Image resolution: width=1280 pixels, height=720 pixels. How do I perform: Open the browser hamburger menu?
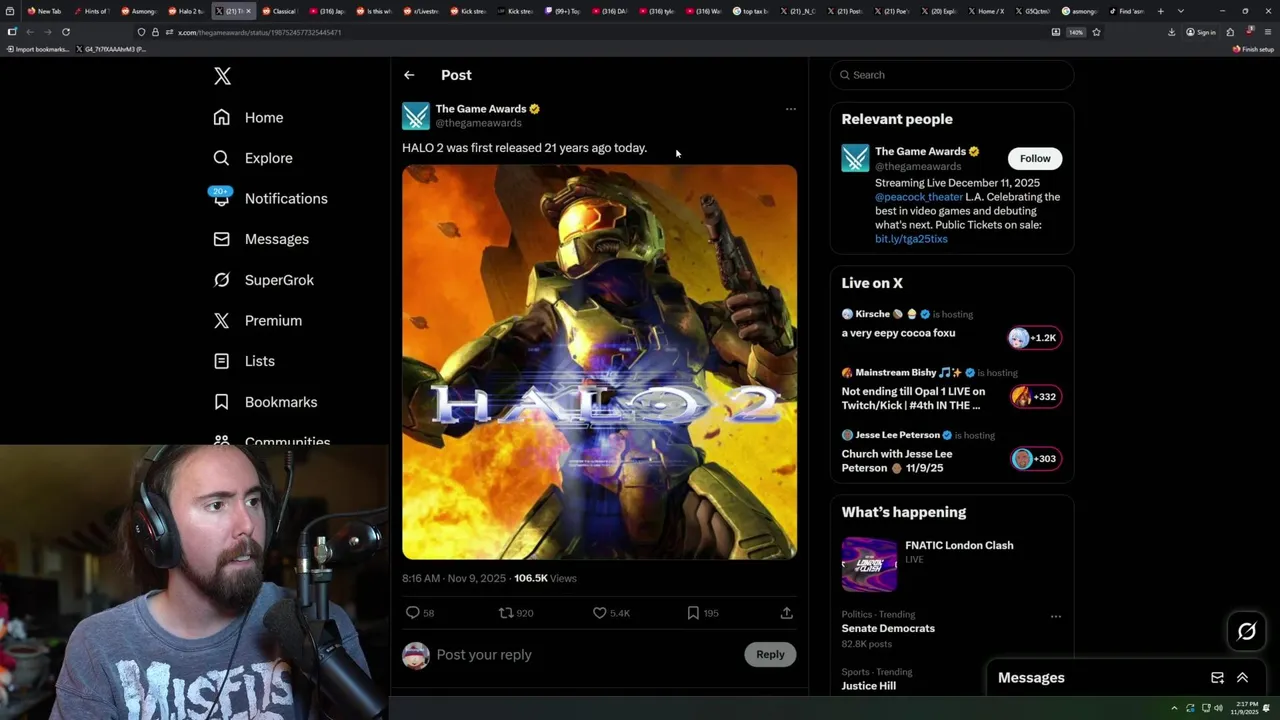(x=1267, y=32)
